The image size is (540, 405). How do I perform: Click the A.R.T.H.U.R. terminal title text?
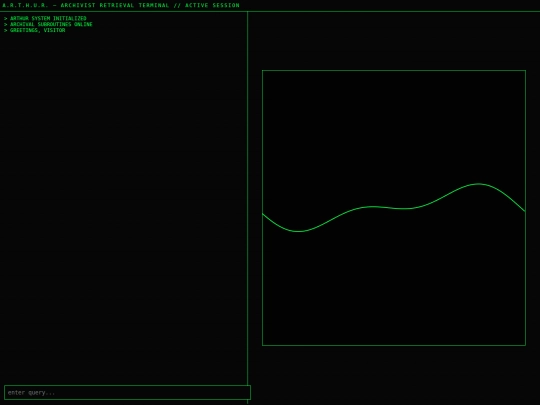click(121, 5)
